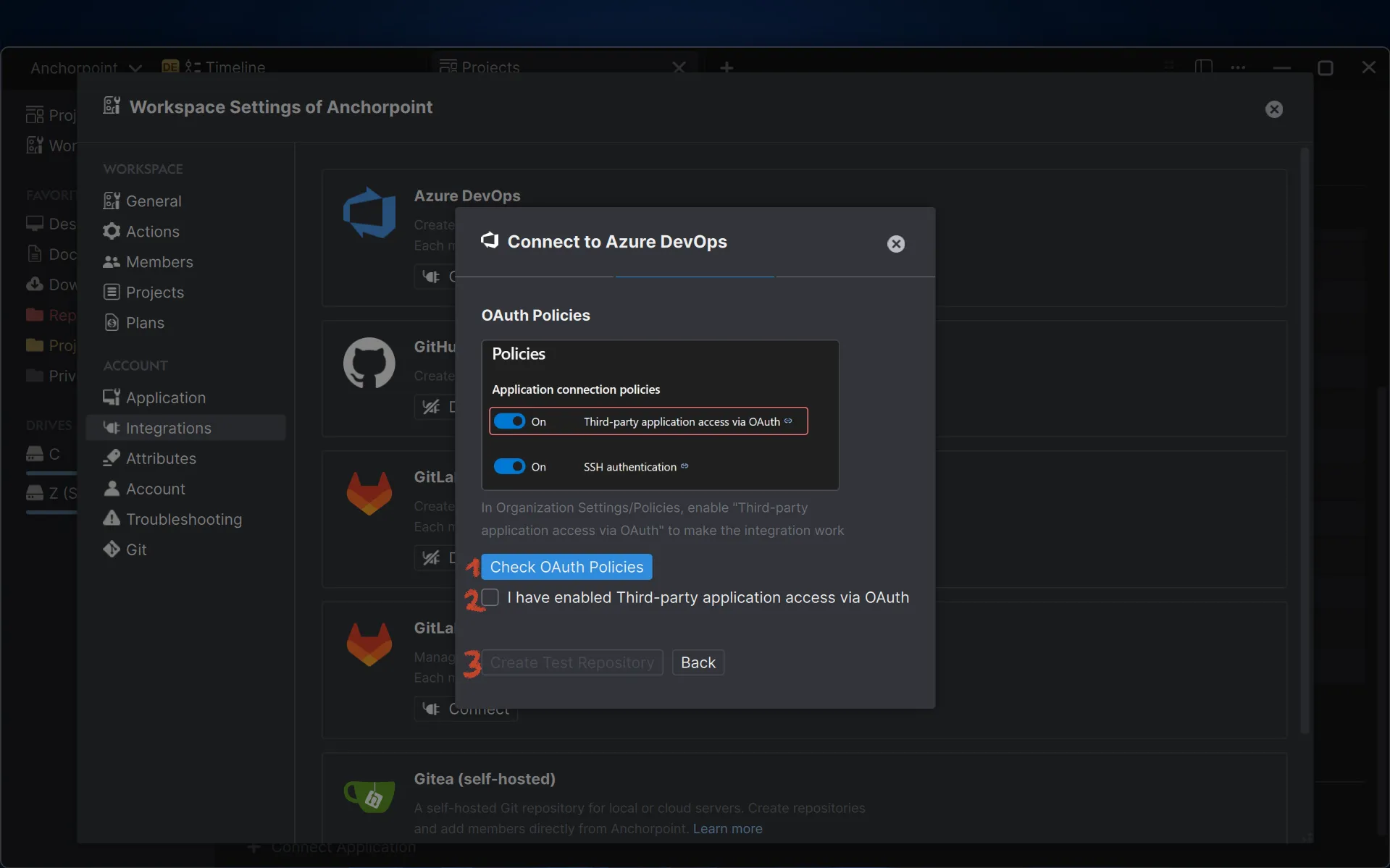This screenshot has width=1390, height=868.
Task: Click the lower GitLab self-hosted fox logo
Action: coord(369,644)
